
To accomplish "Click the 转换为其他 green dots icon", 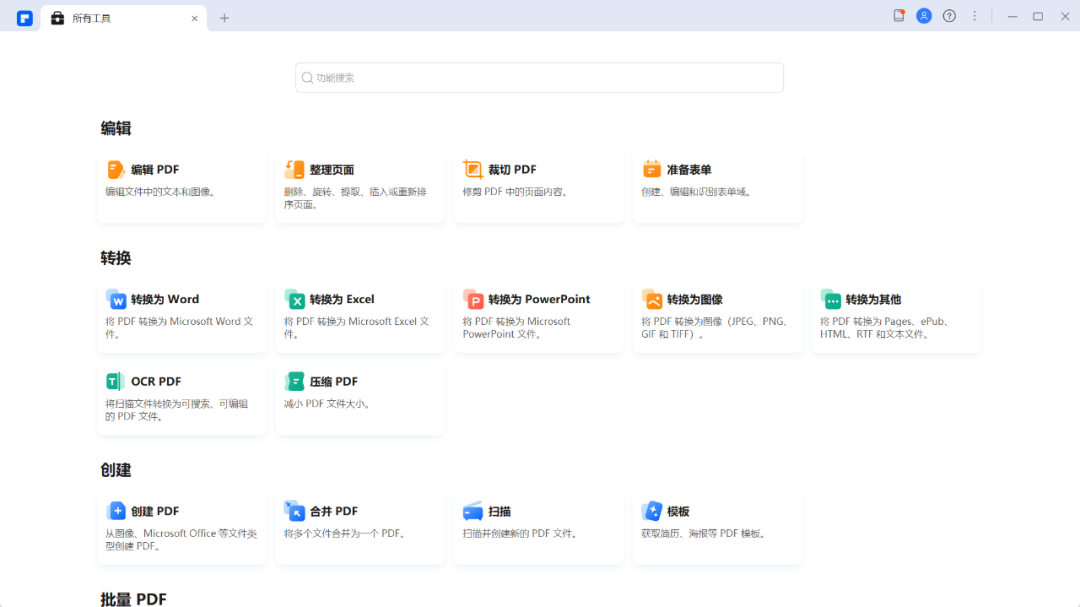I will tap(831, 299).
